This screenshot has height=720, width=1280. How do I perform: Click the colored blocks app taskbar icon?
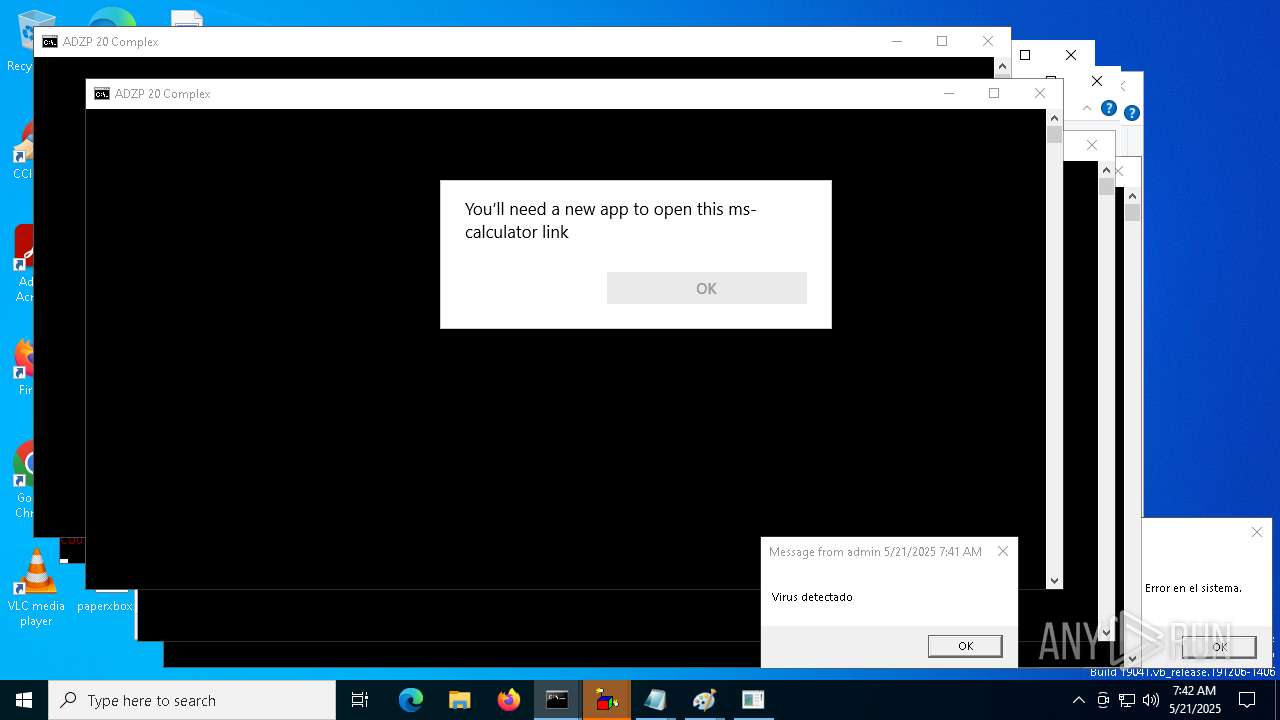[x=607, y=700]
